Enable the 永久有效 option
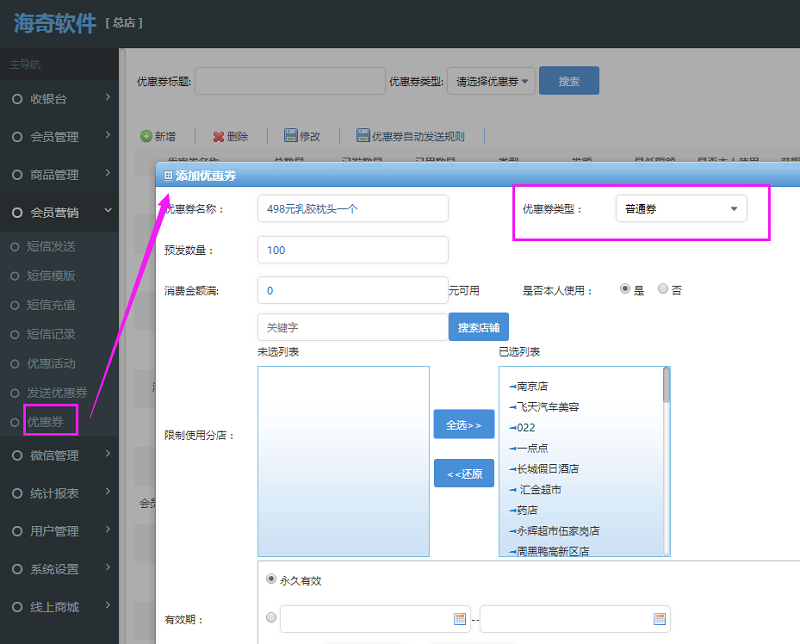The height and width of the screenshot is (644, 800). pos(270,578)
